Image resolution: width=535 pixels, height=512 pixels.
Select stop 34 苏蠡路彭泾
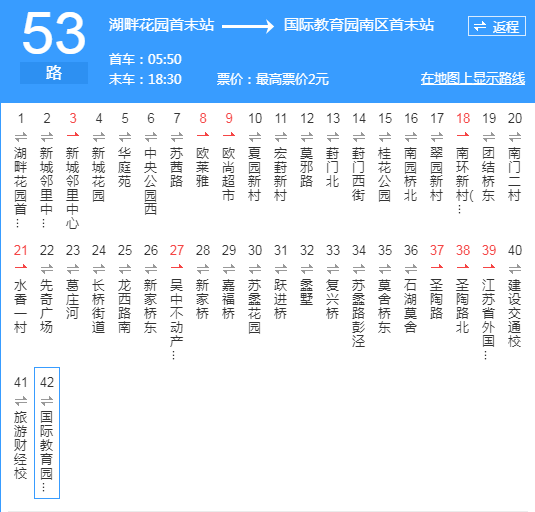(x=359, y=313)
